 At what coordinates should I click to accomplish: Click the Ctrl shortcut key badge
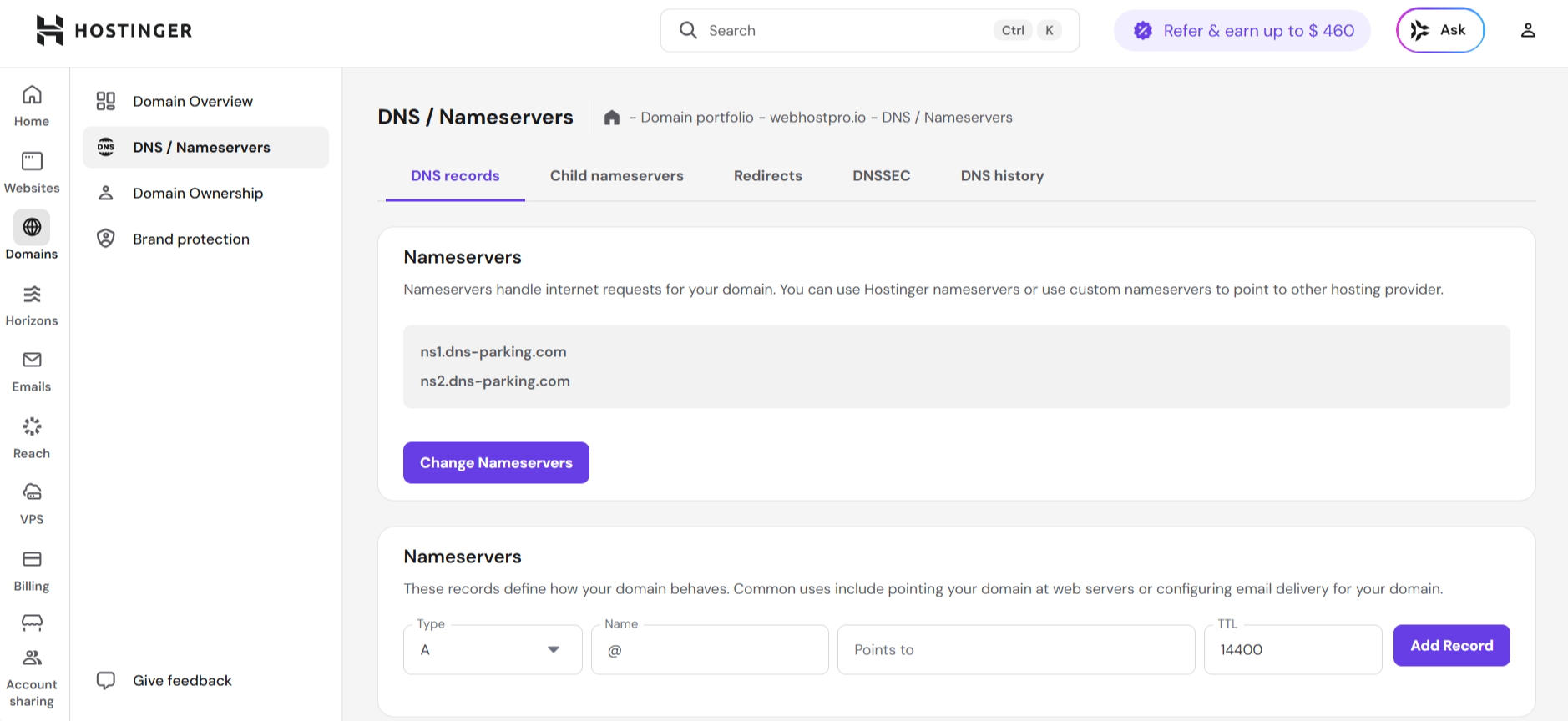pyautogui.click(x=1013, y=30)
